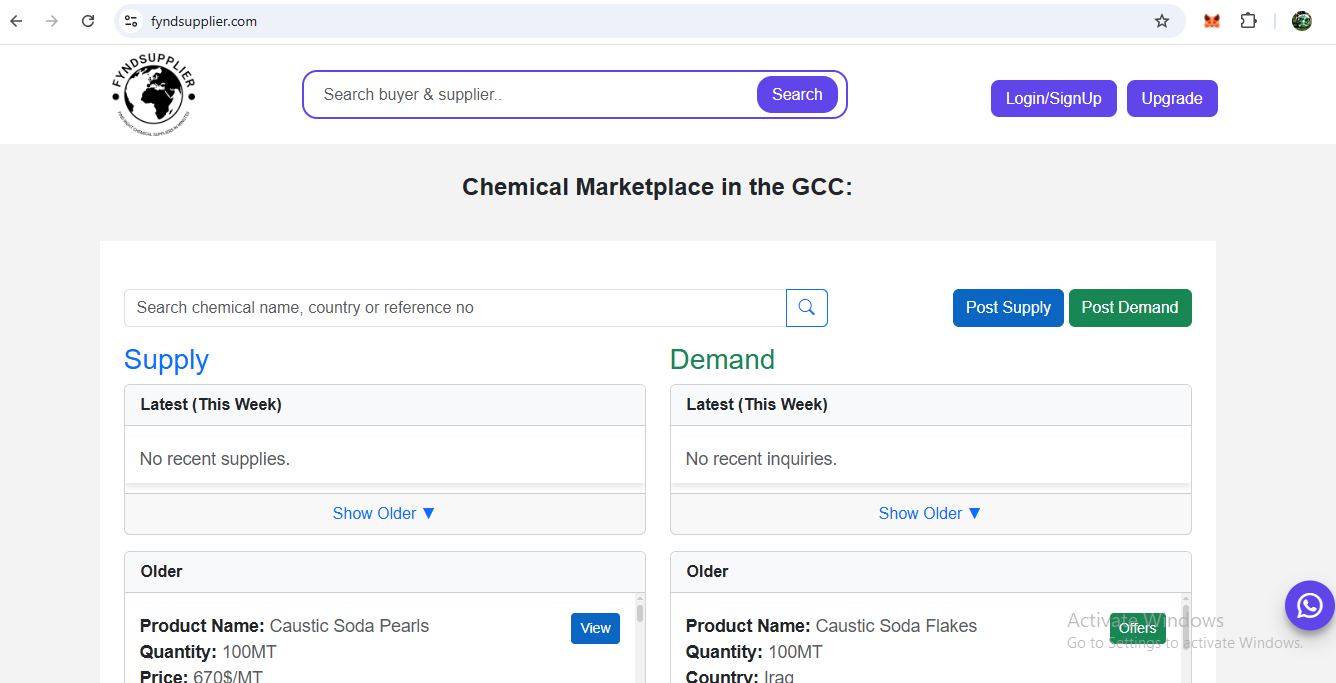Open Login/SignUp page
The width and height of the screenshot is (1336, 683).
(1053, 98)
